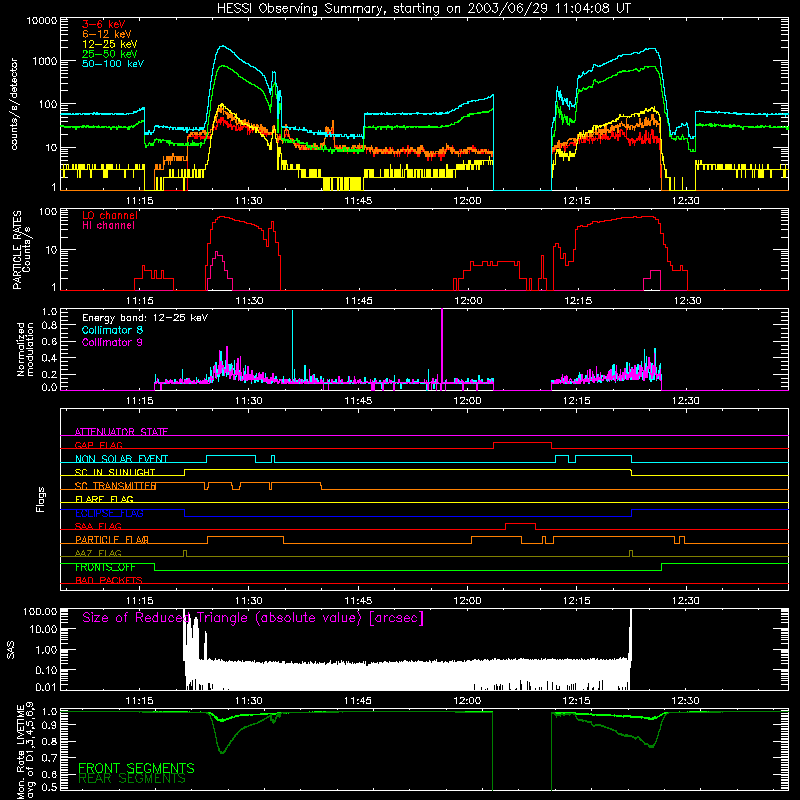Select the LO channel legend label
The width and height of the screenshot is (800, 800).
(x=110, y=215)
